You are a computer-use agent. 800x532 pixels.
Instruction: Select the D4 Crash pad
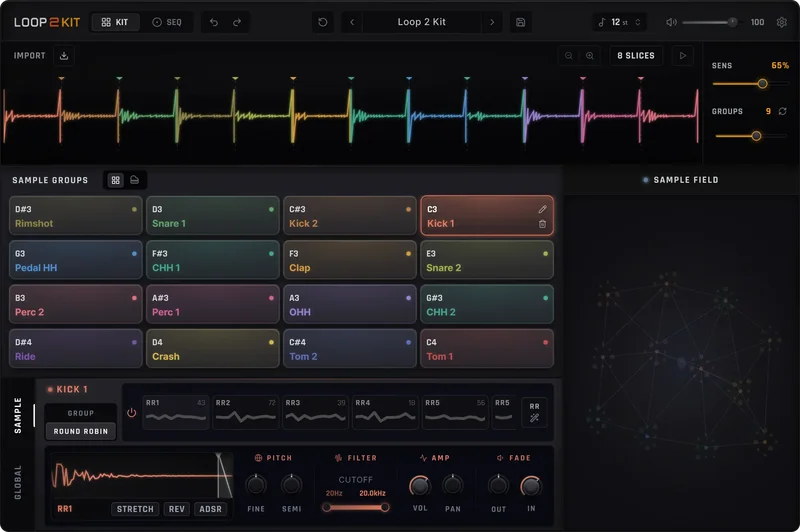[213, 349]
